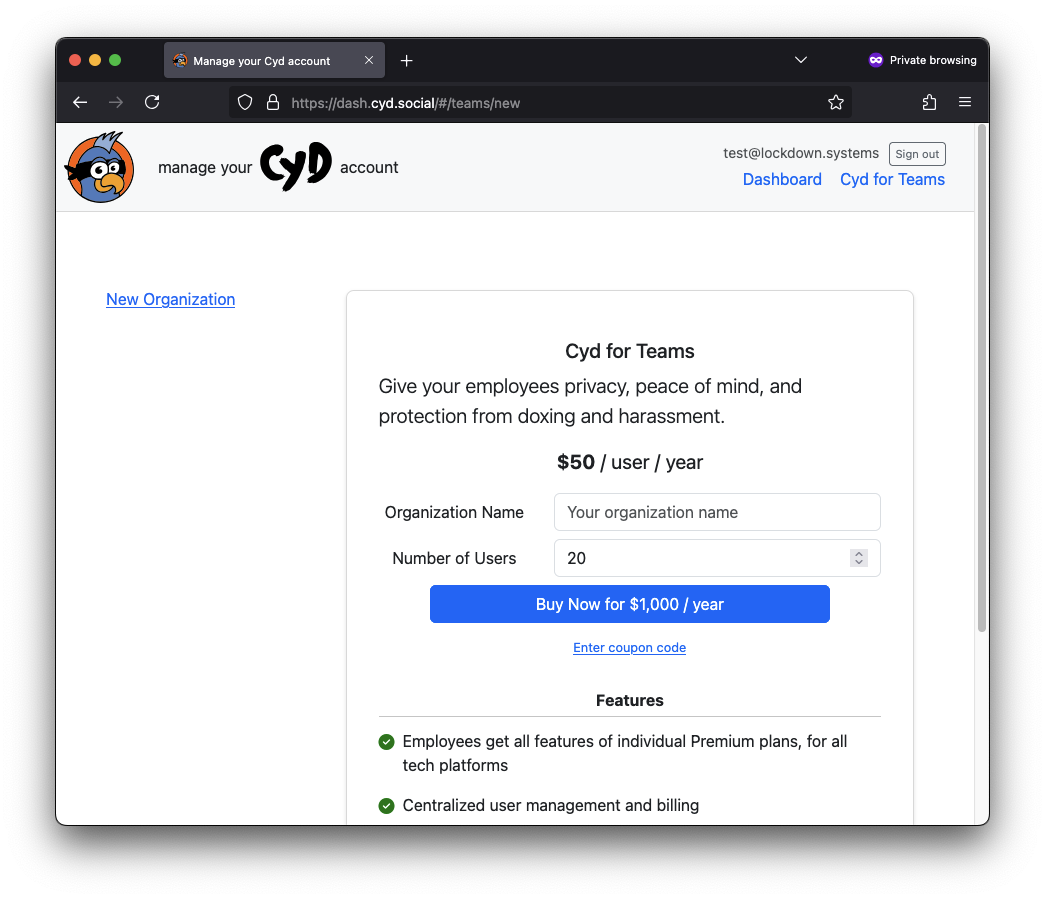This screenshot has height=899, width=1045.
Task: Go to the Dashboard navigation link
Action: [782, 180]
